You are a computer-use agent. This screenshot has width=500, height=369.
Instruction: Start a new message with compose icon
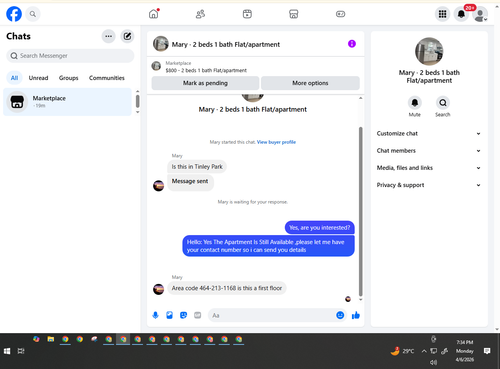[x=127, y=36]
